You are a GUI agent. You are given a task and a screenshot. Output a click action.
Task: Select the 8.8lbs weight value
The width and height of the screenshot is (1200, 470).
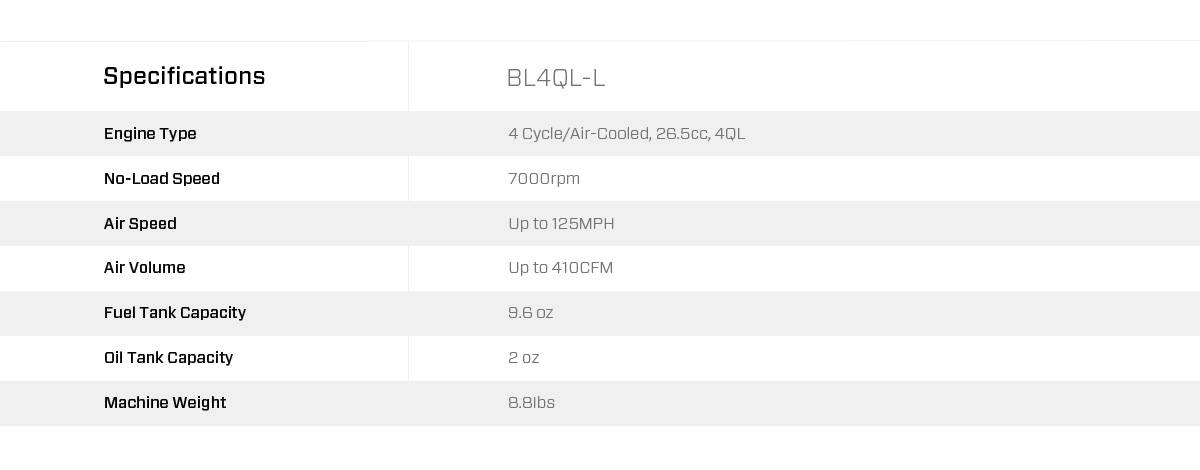pyautogui.click(x=531, y=403)
